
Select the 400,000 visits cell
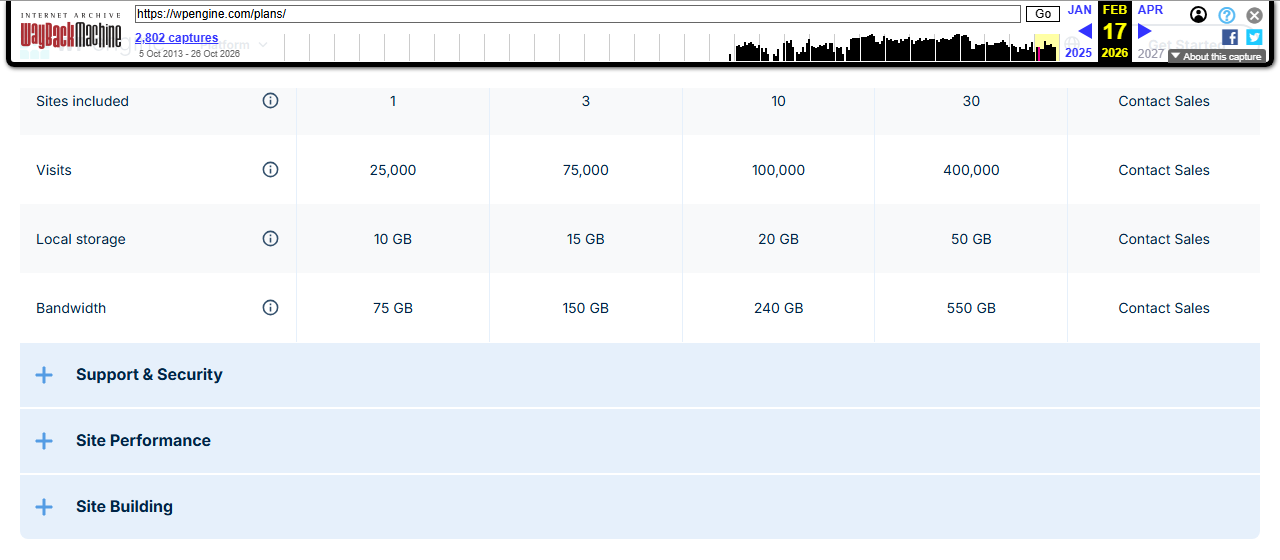971,170
